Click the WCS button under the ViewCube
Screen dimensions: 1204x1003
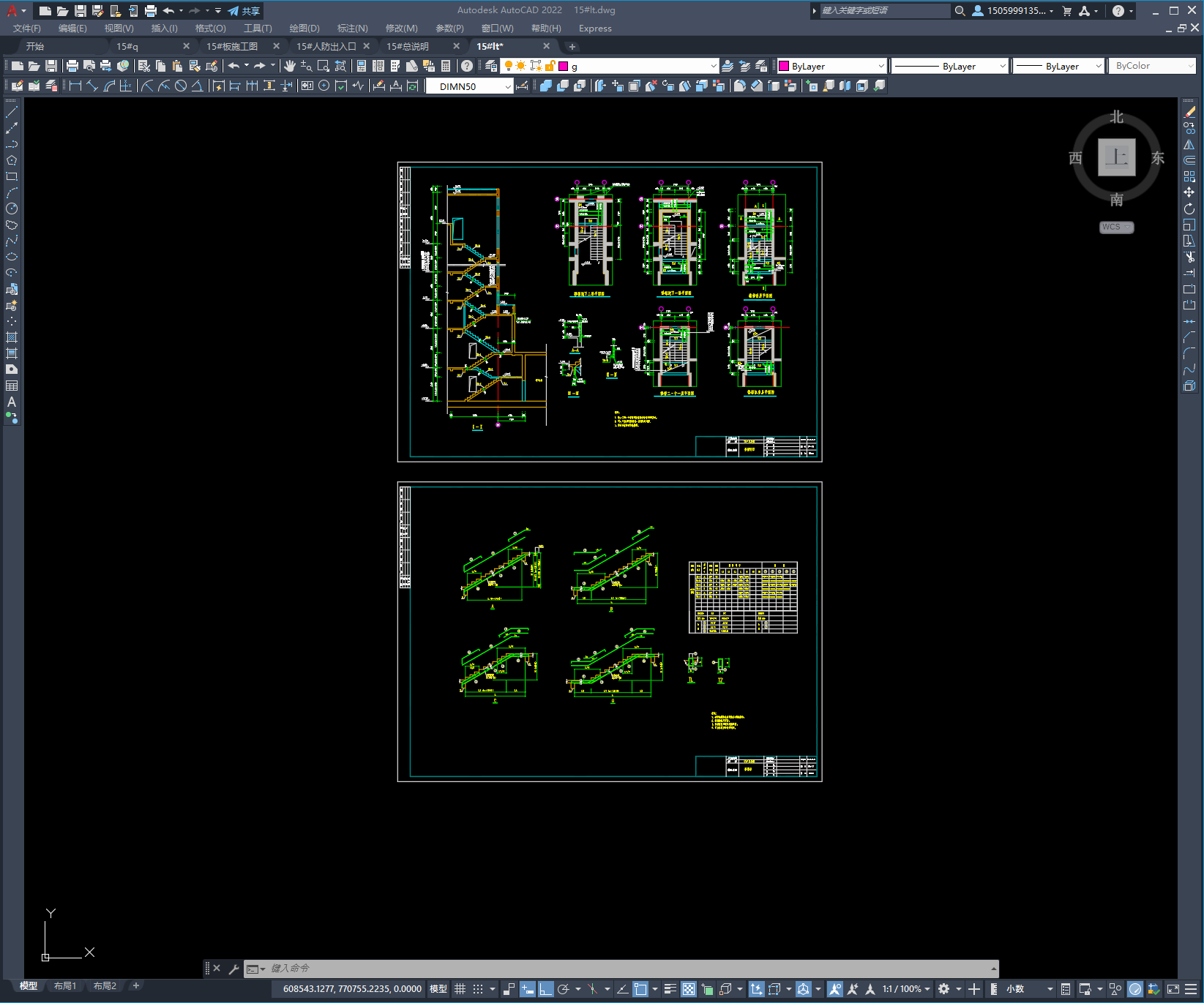1116,227
